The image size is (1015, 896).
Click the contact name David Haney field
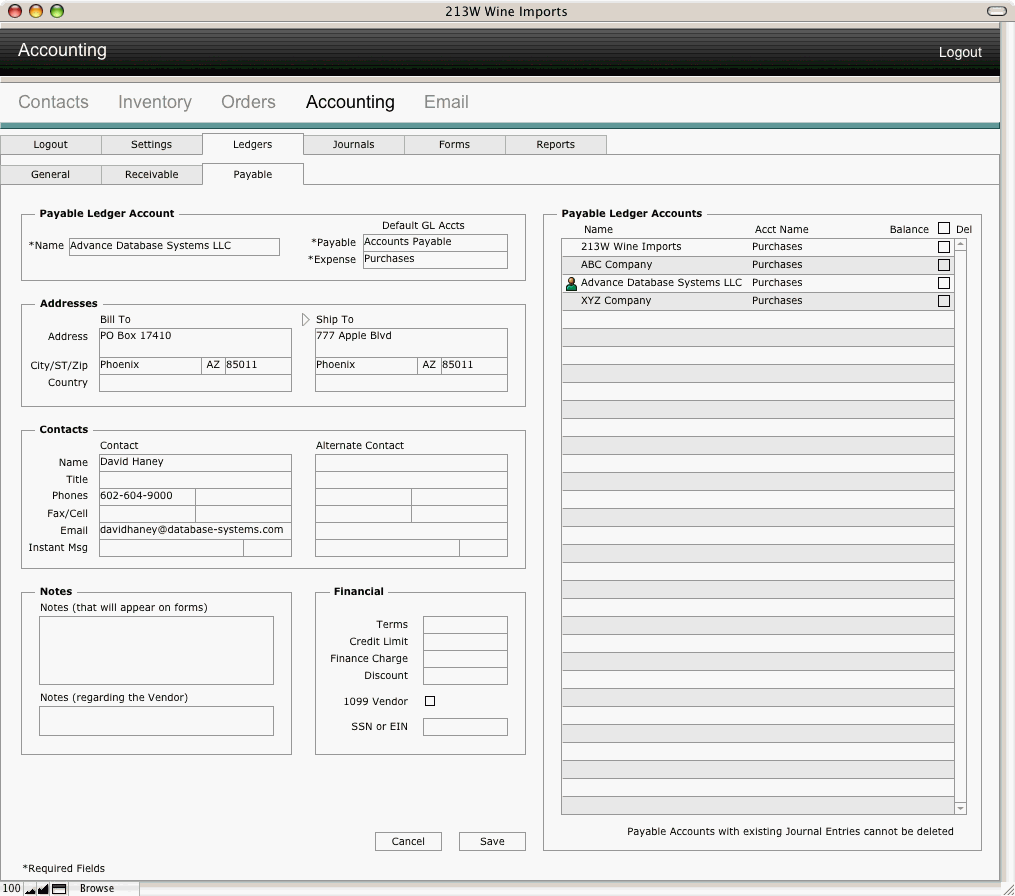tap(195, 462)
